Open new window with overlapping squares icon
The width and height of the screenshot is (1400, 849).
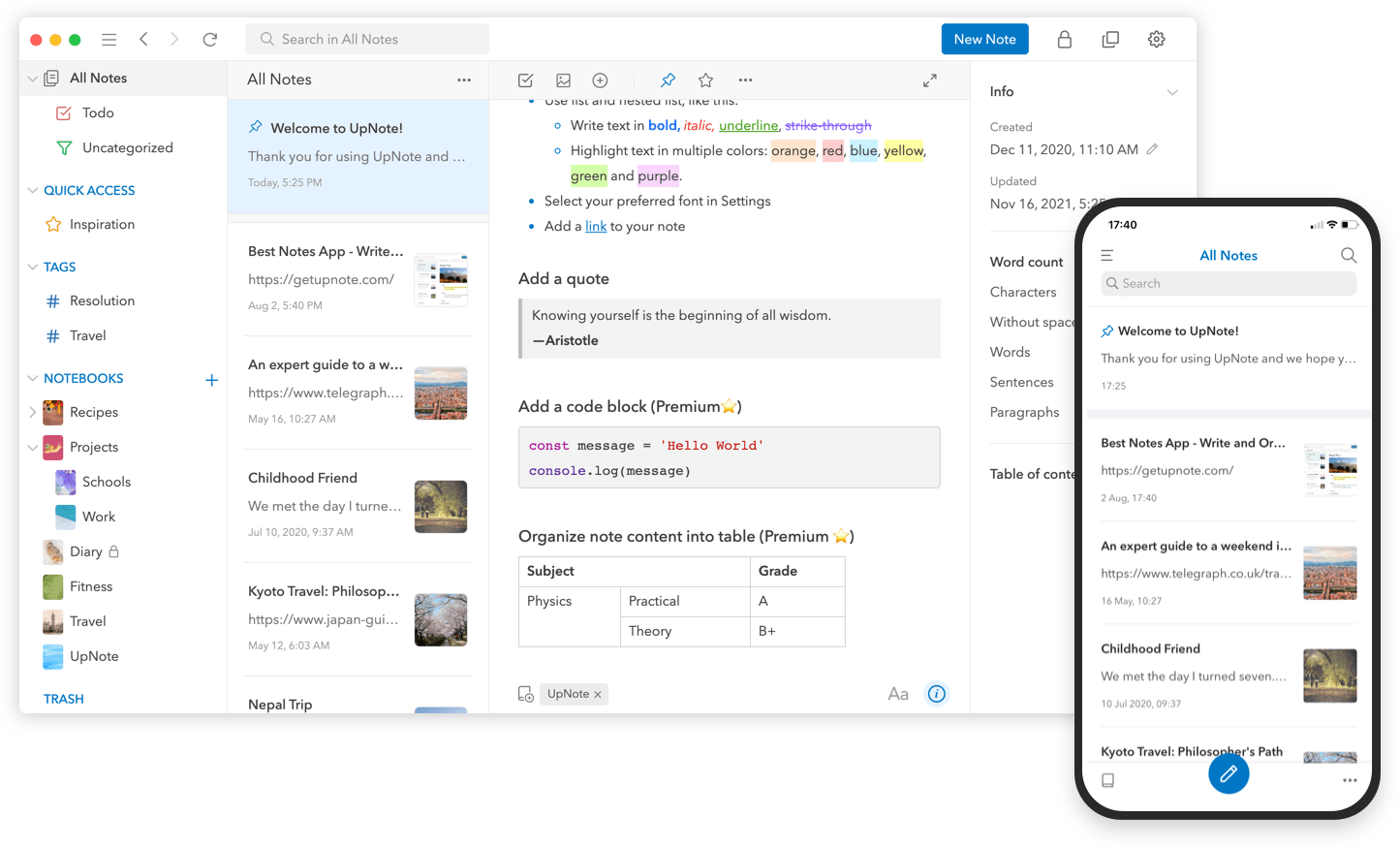[x=1110, y=40]
